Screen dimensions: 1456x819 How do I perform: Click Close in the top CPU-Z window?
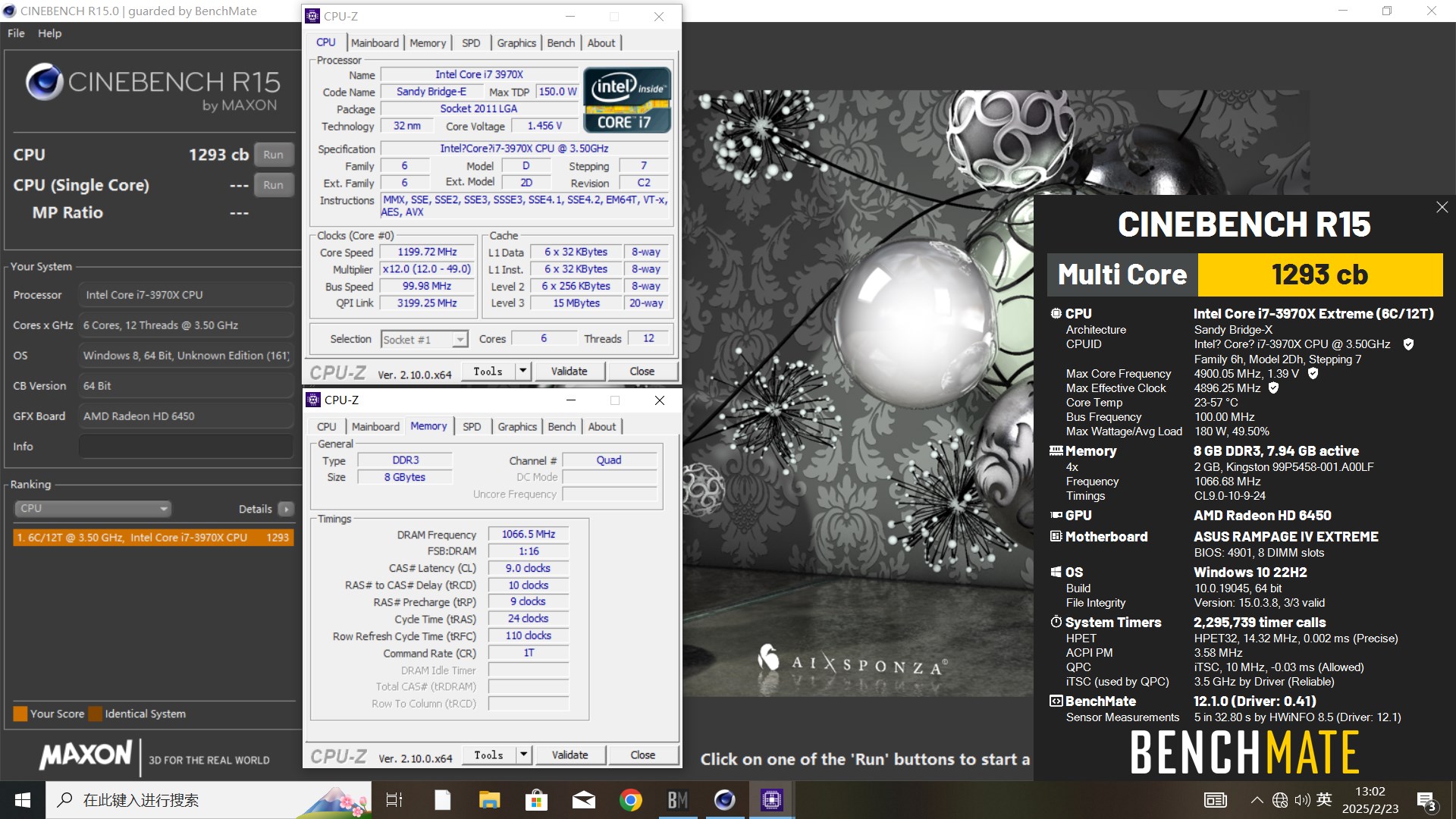click(x=642, y=371)
